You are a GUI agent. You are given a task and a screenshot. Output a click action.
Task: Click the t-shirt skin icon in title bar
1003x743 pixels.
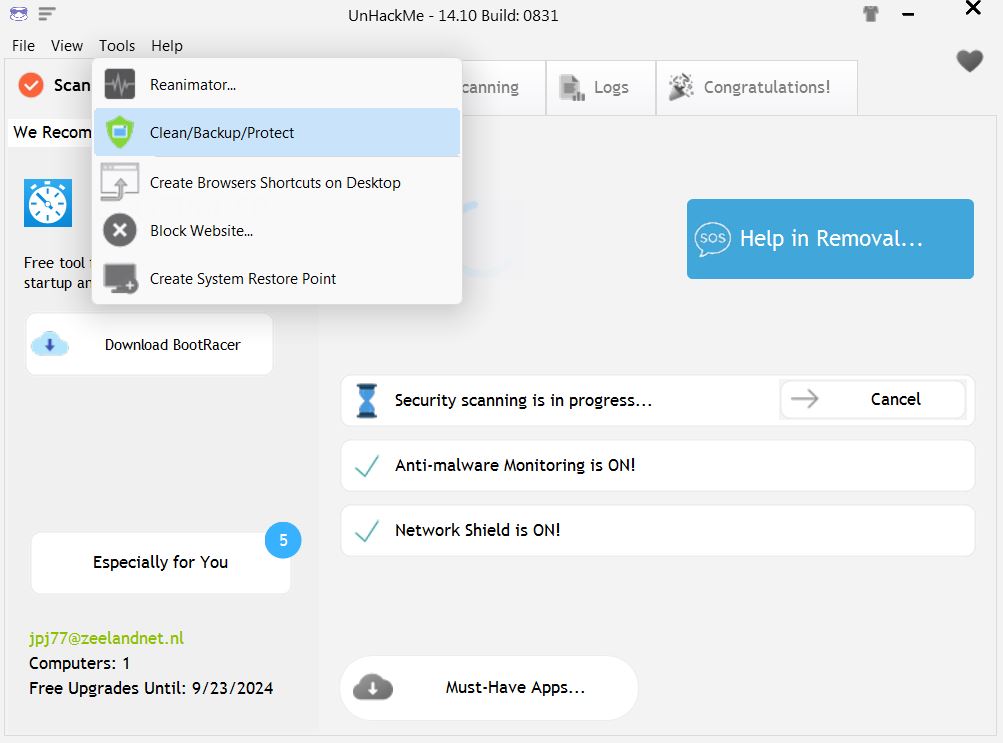(x=871, y=13)
